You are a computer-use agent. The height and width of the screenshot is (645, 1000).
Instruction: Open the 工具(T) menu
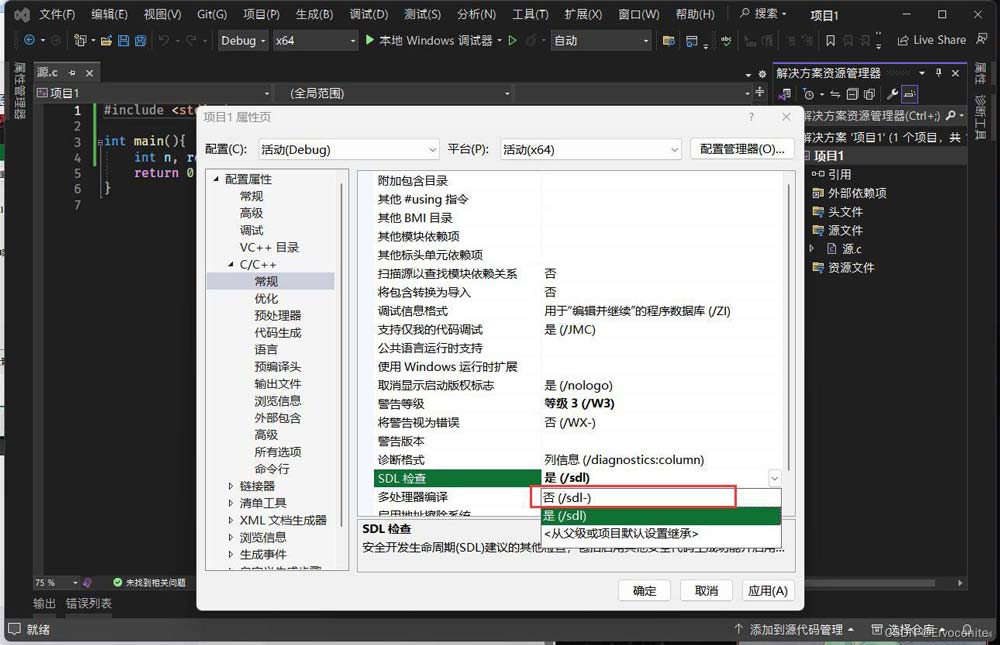pyautogui.click(x=530, y=14)
